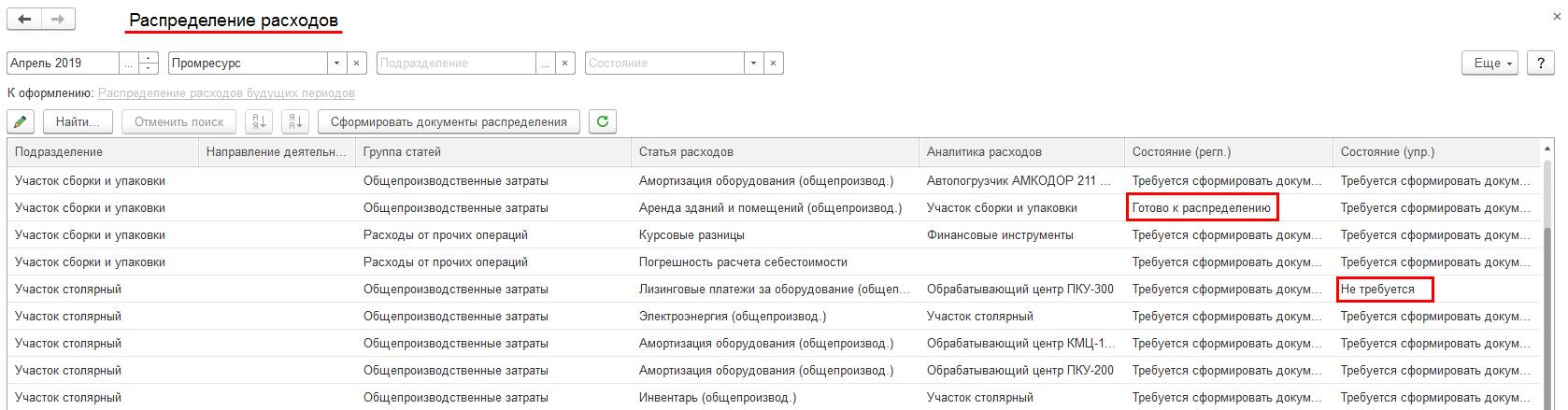Image resolution: width=1568 pixels, height=410 pixels.
Task: Click the Статья расходов column header
Action: point(686,151)
